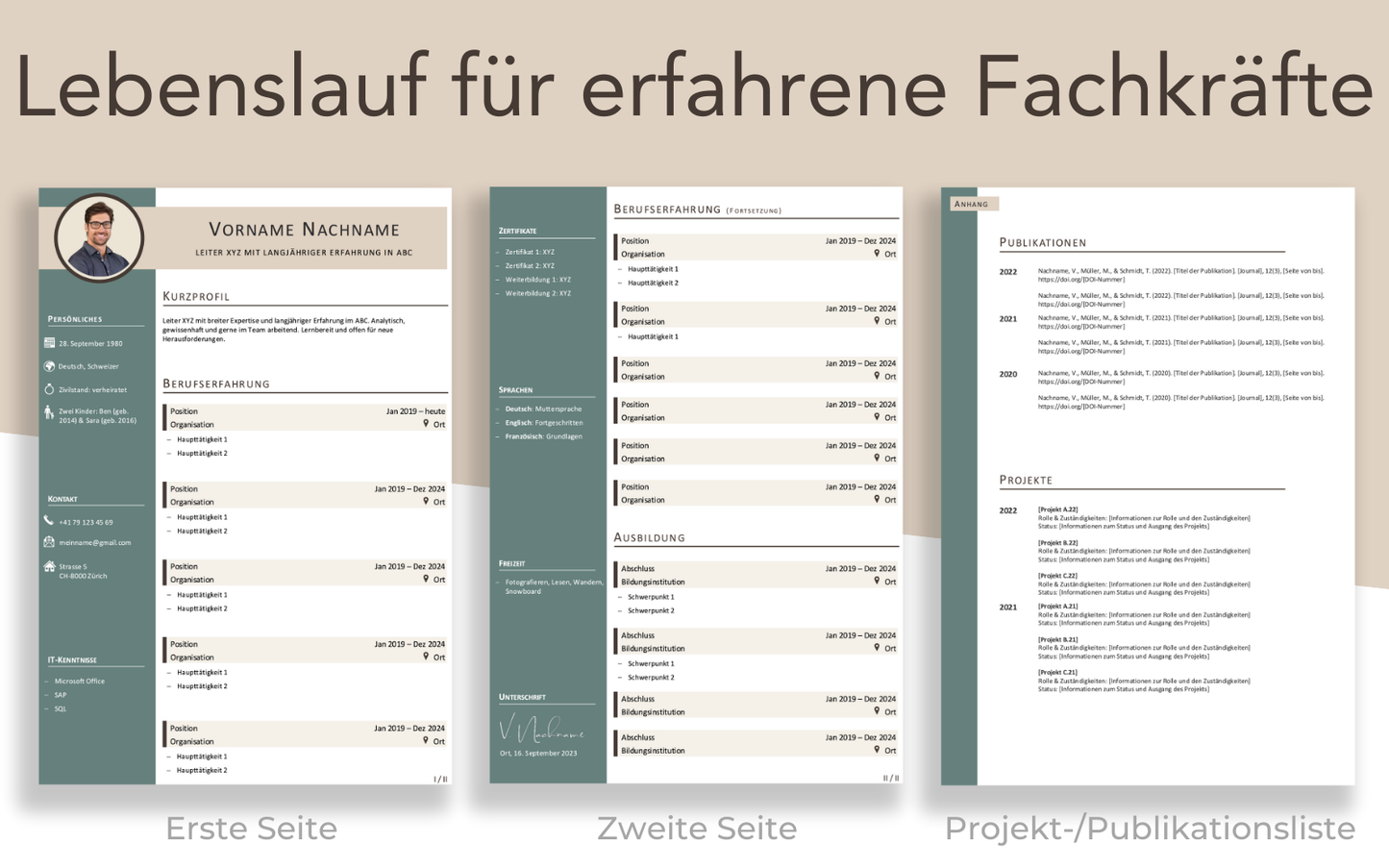Select the Erste Seite caption
Image resolution: width=1389 pixels, height=868 pixels.
coord(251,829)
